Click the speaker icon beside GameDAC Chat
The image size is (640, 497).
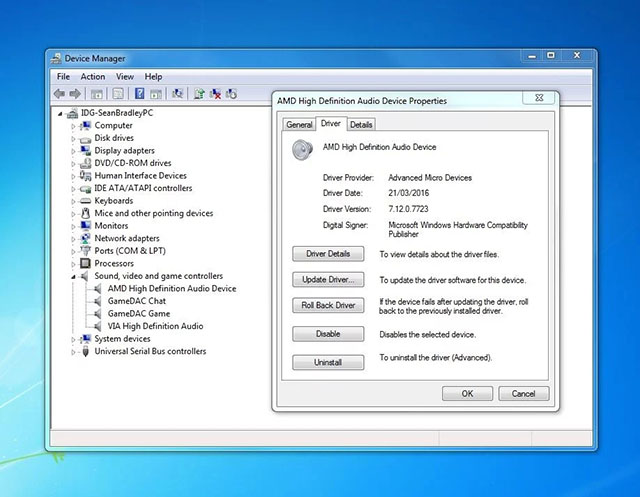tap(98, 301)
